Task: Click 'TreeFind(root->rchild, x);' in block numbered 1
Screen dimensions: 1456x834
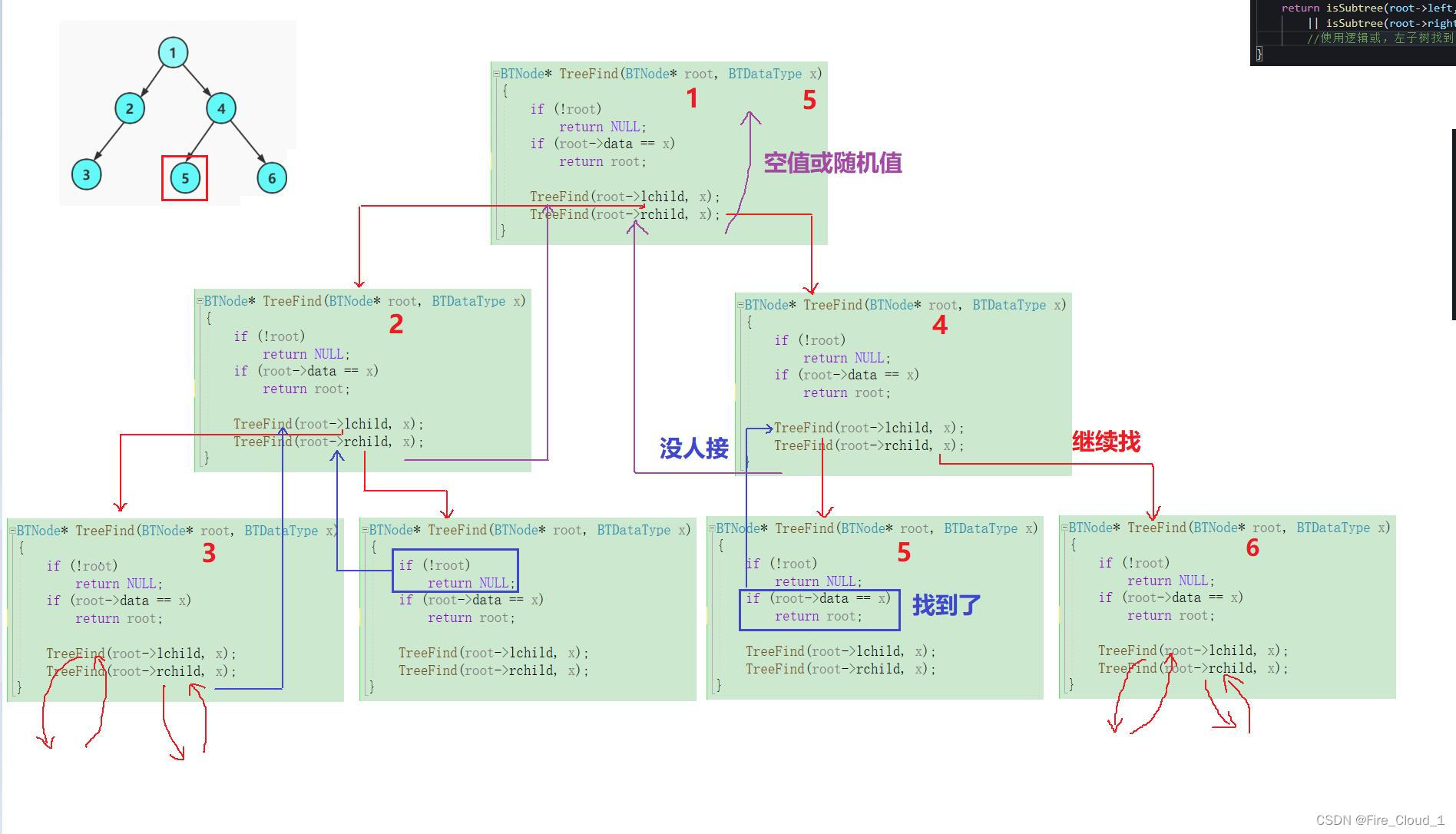Action: pyautogui.click(x=625, y=214)
